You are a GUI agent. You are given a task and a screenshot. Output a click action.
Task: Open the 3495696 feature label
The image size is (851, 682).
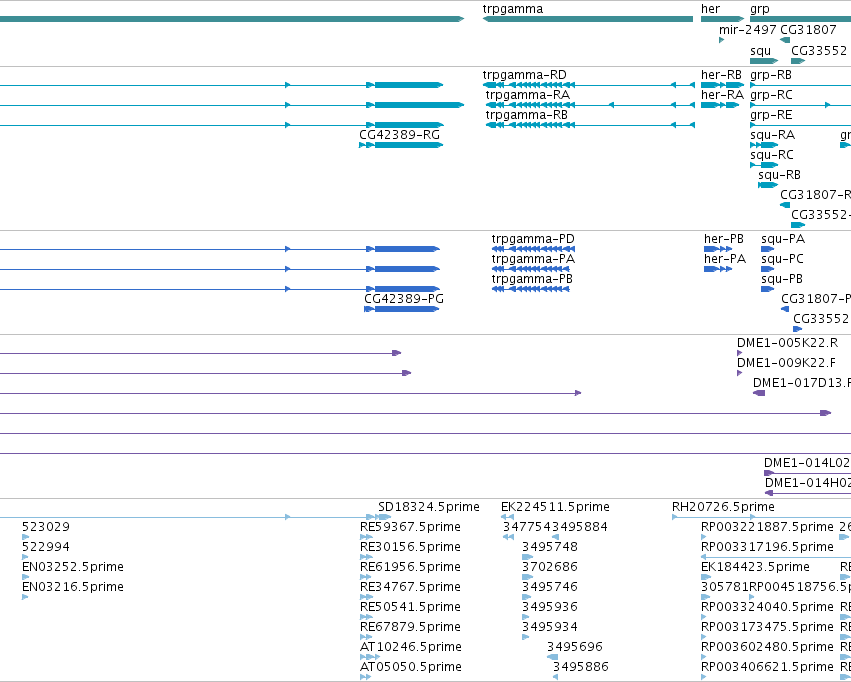pos(575,647)
